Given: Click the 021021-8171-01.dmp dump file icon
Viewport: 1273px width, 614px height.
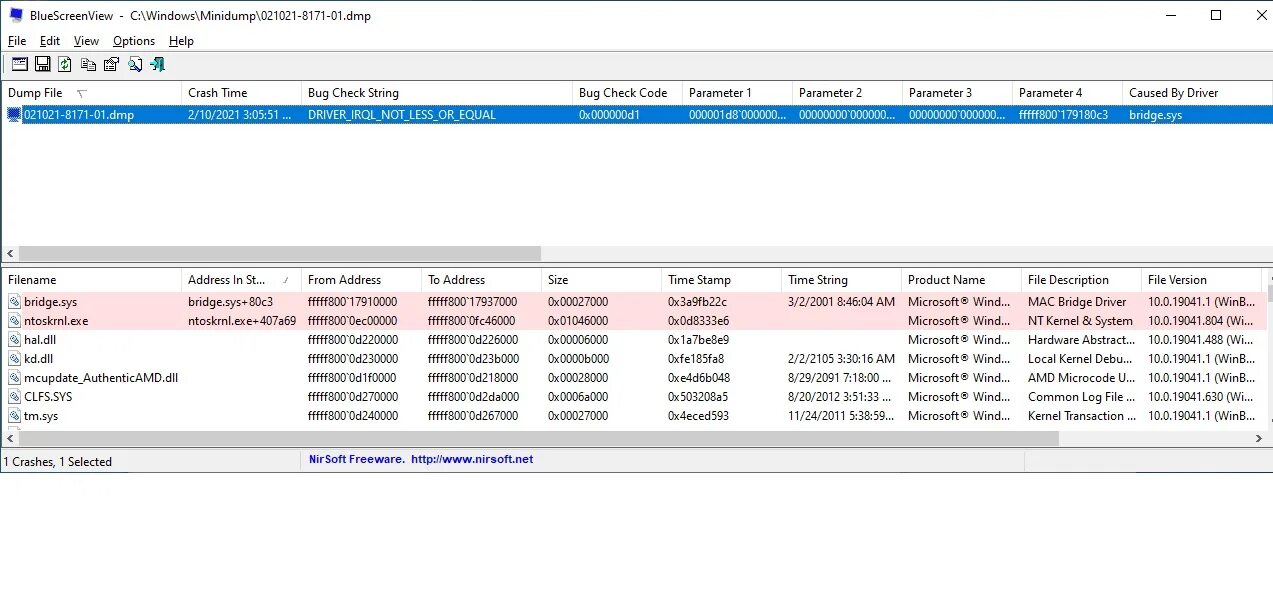Looking at the screenshot, I should click(x=13, y=114).
